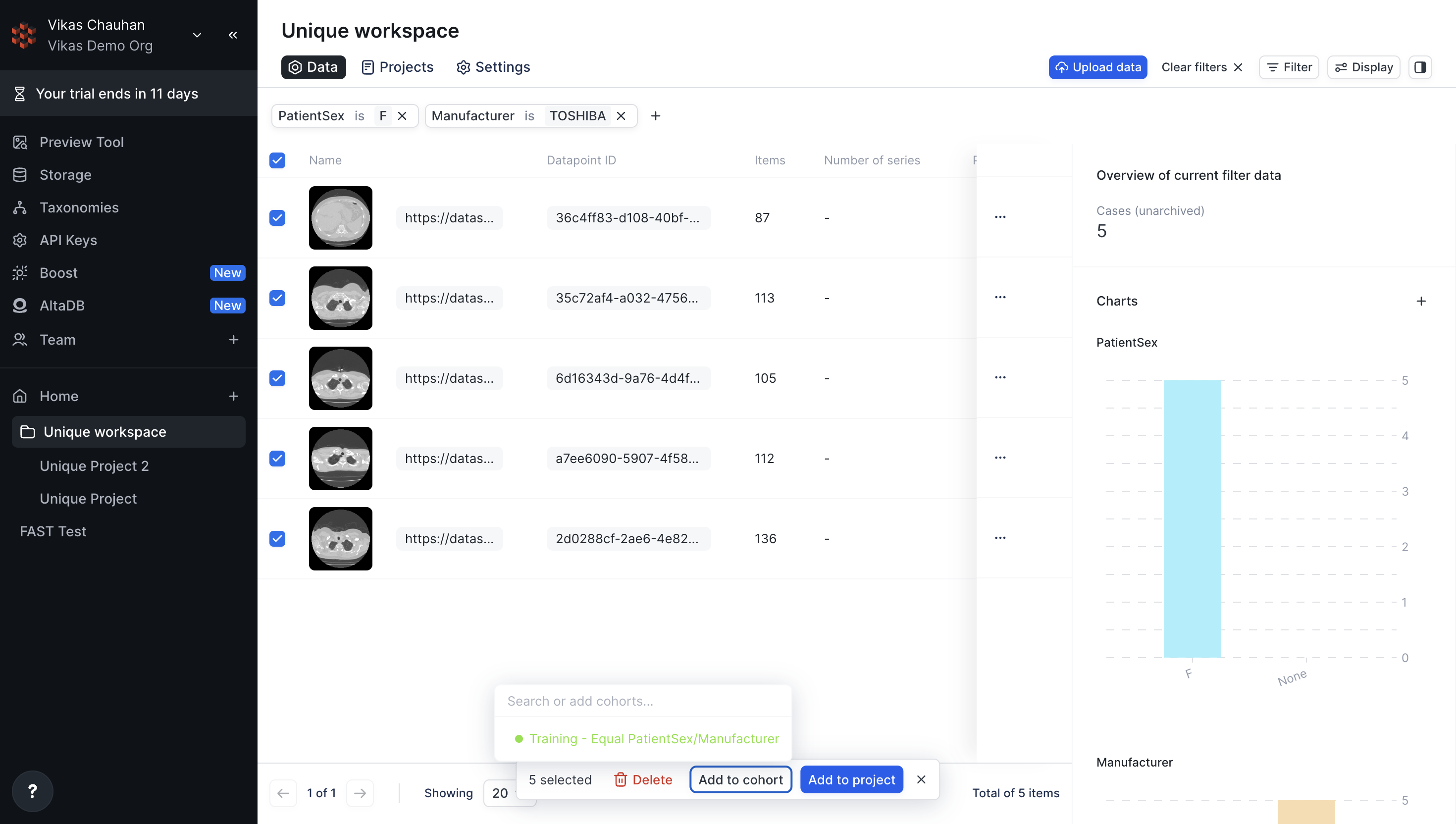1456x824 pixels.
Task: Switch to the Projects tab
Action: (x=397, y=67)
